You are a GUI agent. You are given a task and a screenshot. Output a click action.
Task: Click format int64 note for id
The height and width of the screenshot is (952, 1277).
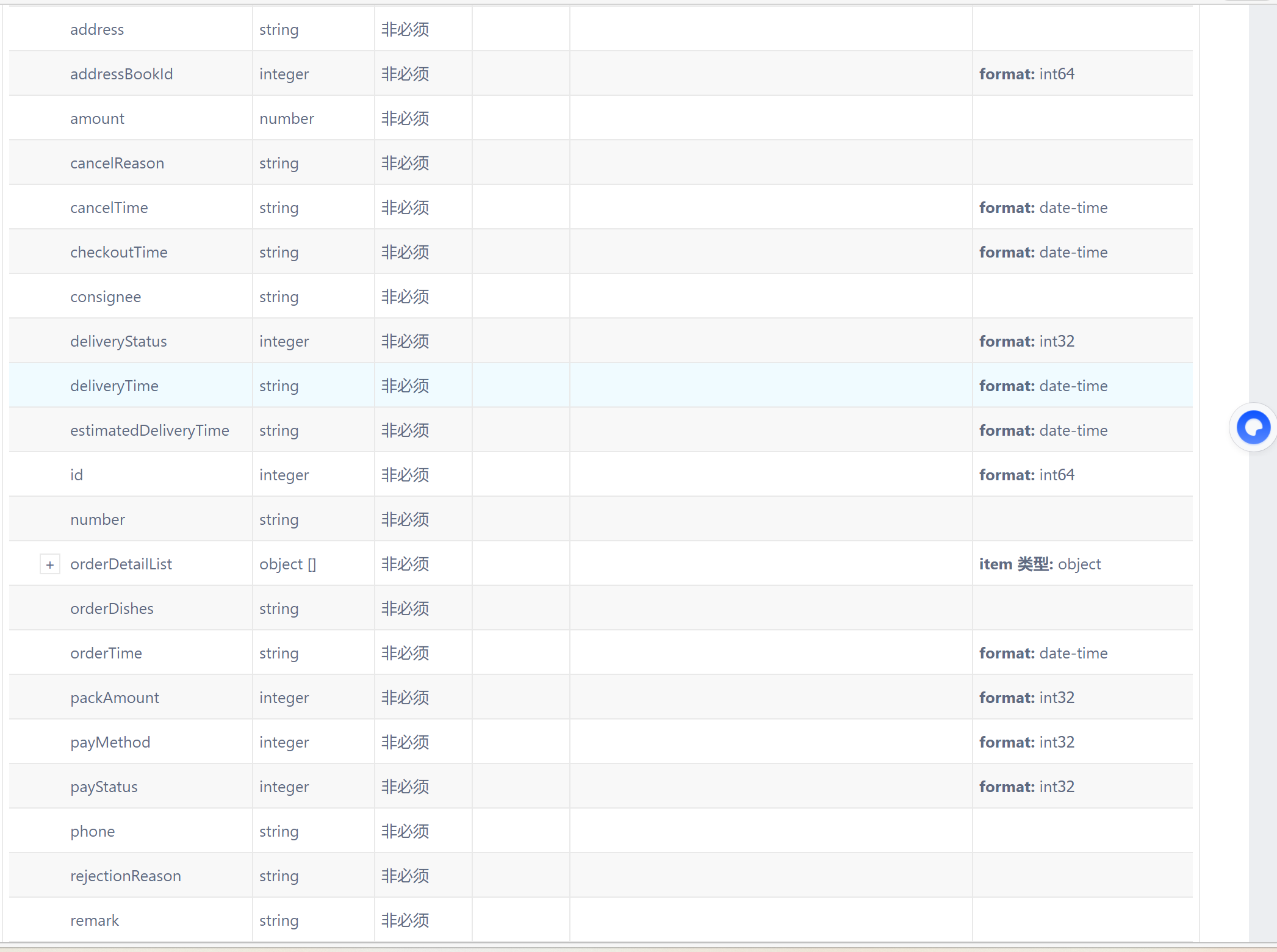pyautogui.click(x=1027, y=475)
